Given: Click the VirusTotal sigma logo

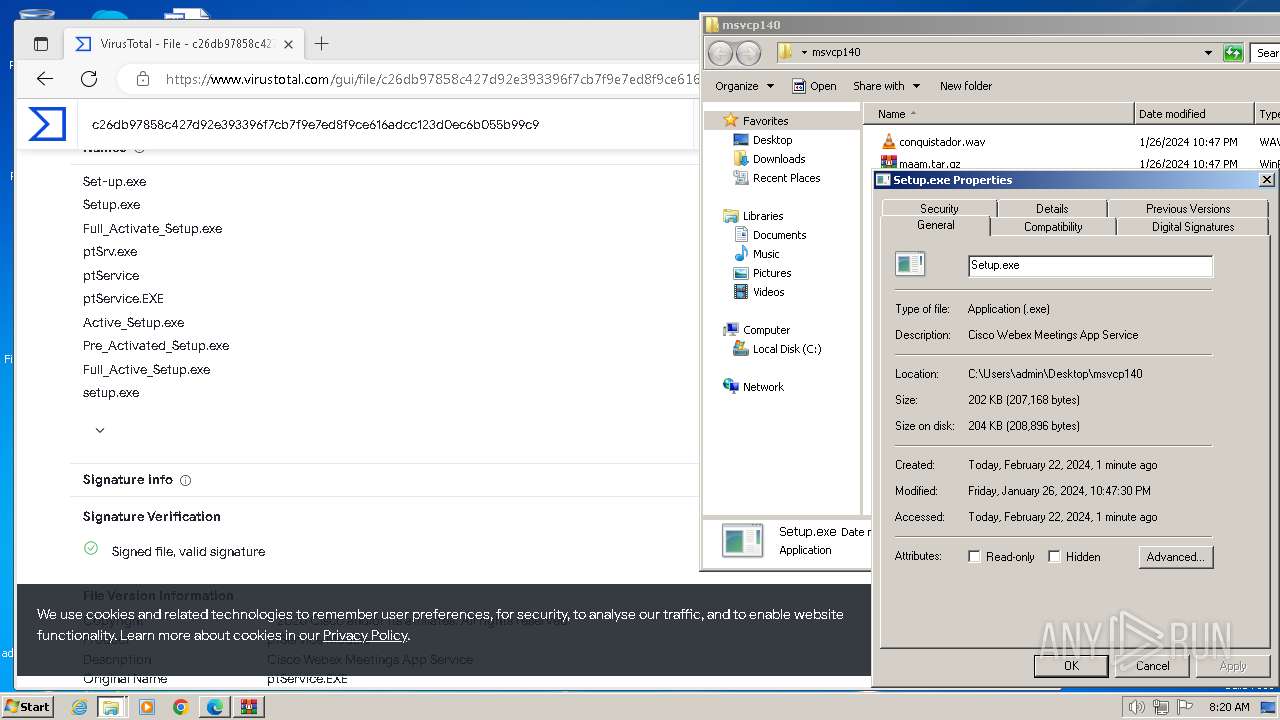Looking at the screenshot, I should pos(47,124).
